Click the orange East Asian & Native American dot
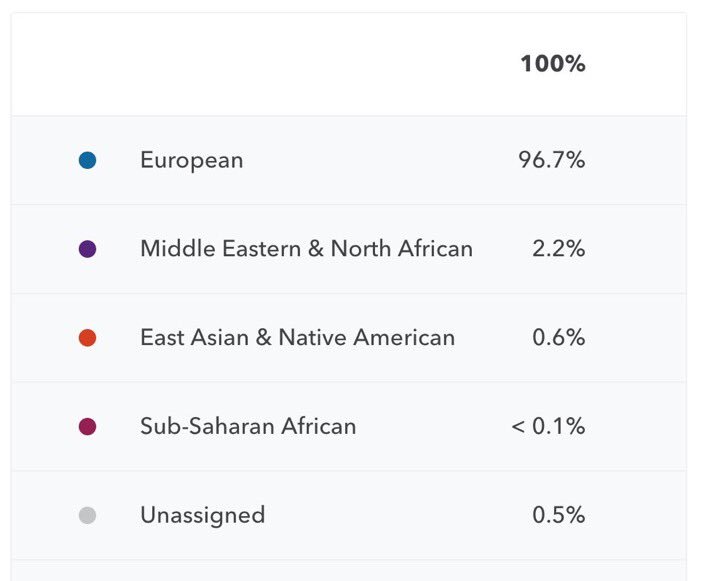702x581 pixels. (x=88, y=338)
